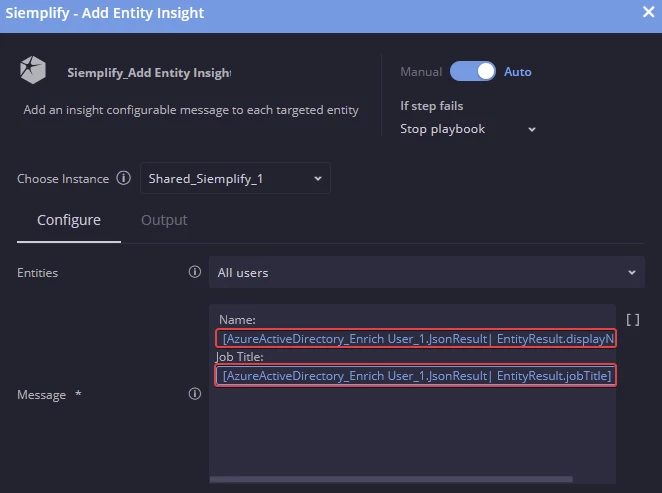Image resolution: width=662 pixels, height=493 pixels.
Task: Click the Siemplify_Add Entity Insight step name
Action: pyautogui.click(x=149, y=73)
